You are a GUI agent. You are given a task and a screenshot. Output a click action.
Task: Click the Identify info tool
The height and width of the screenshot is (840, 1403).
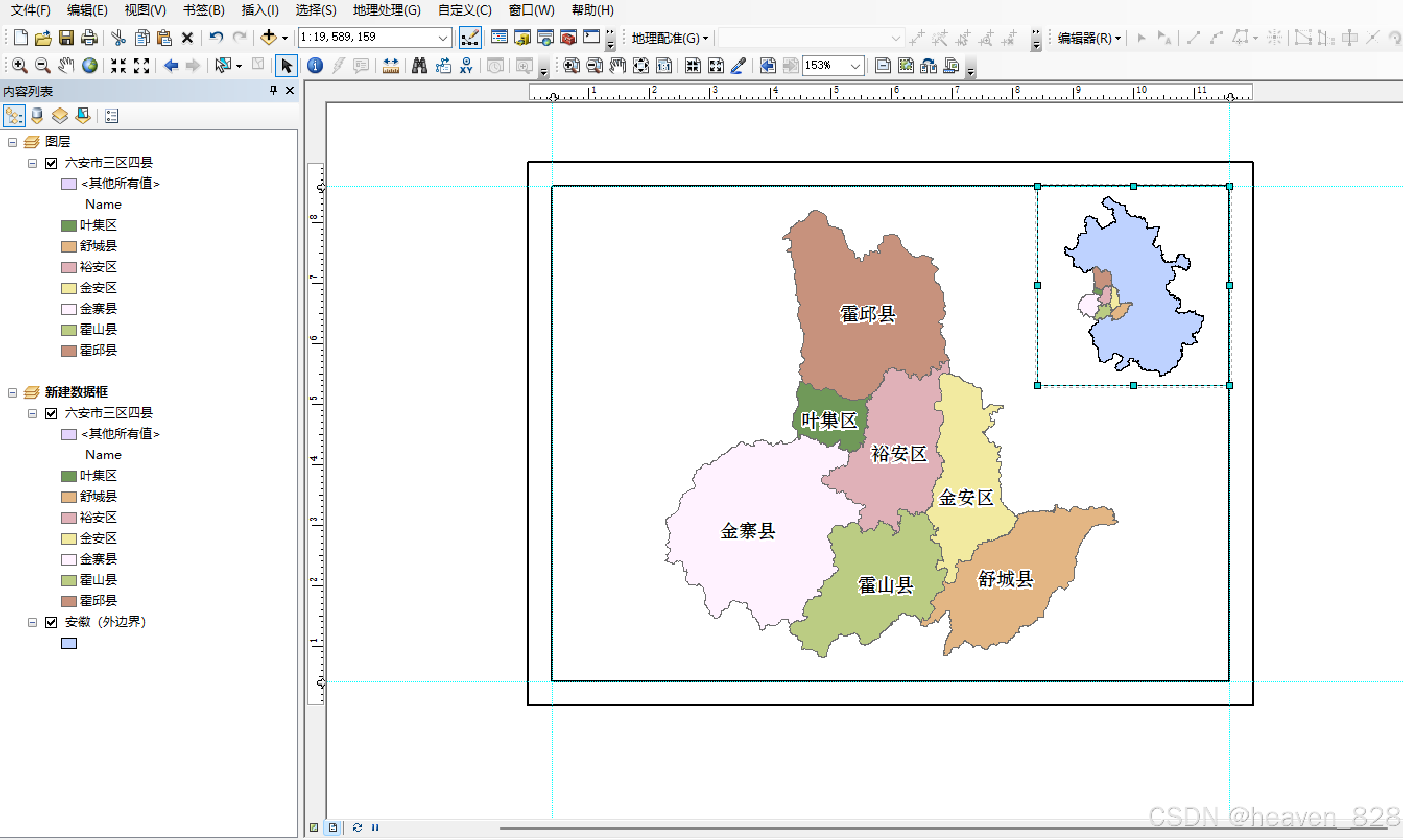(x=315, y=66)
